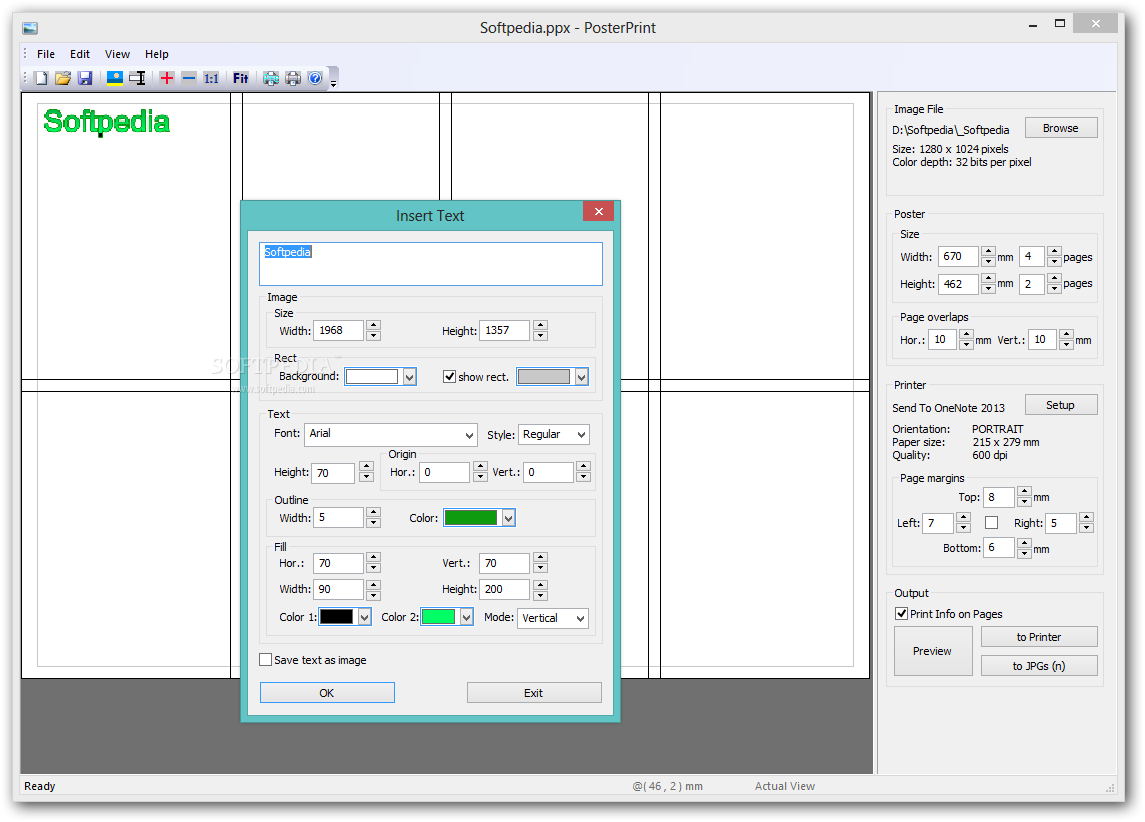
Task: Open help with question mark icon
Action: pyautogui.click(x=315, y=78)
